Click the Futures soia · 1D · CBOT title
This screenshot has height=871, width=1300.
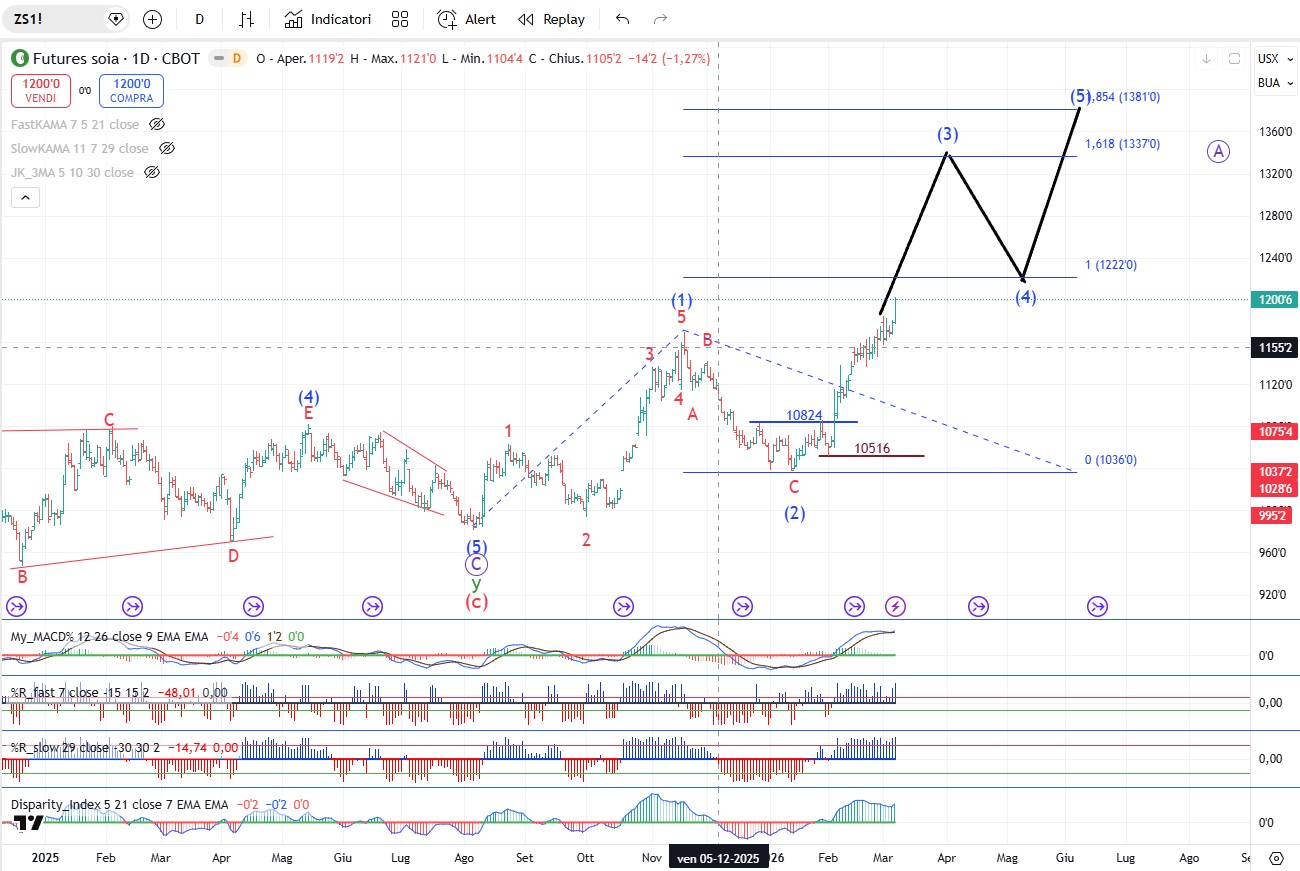[116, 58]
